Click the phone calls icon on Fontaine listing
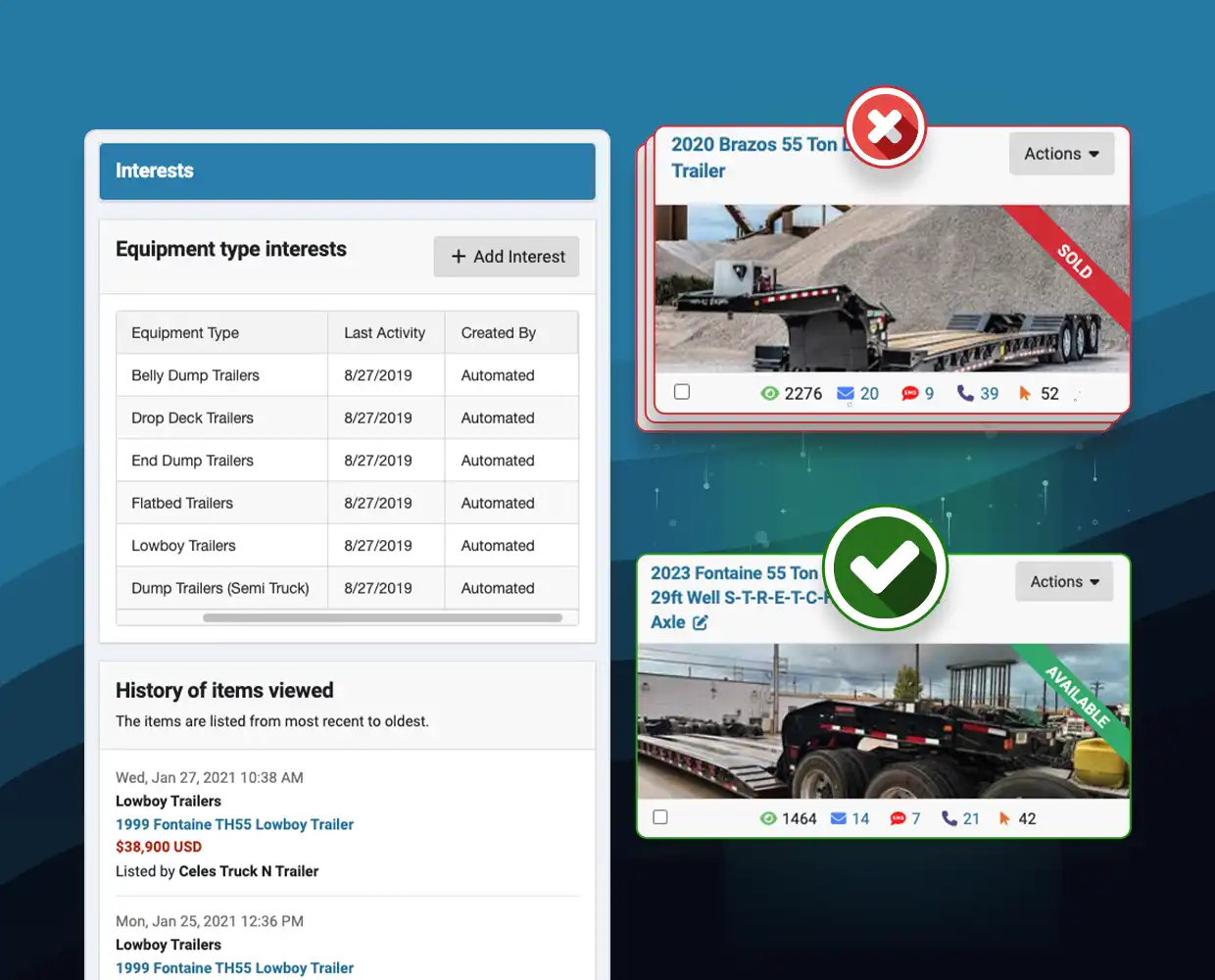Image resolution: width=1215 pixels, height=980 pixels. (948, 818)
